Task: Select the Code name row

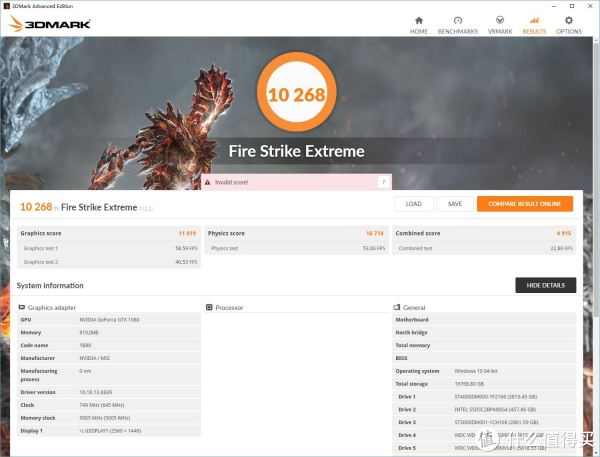Action: coord(109,345)
